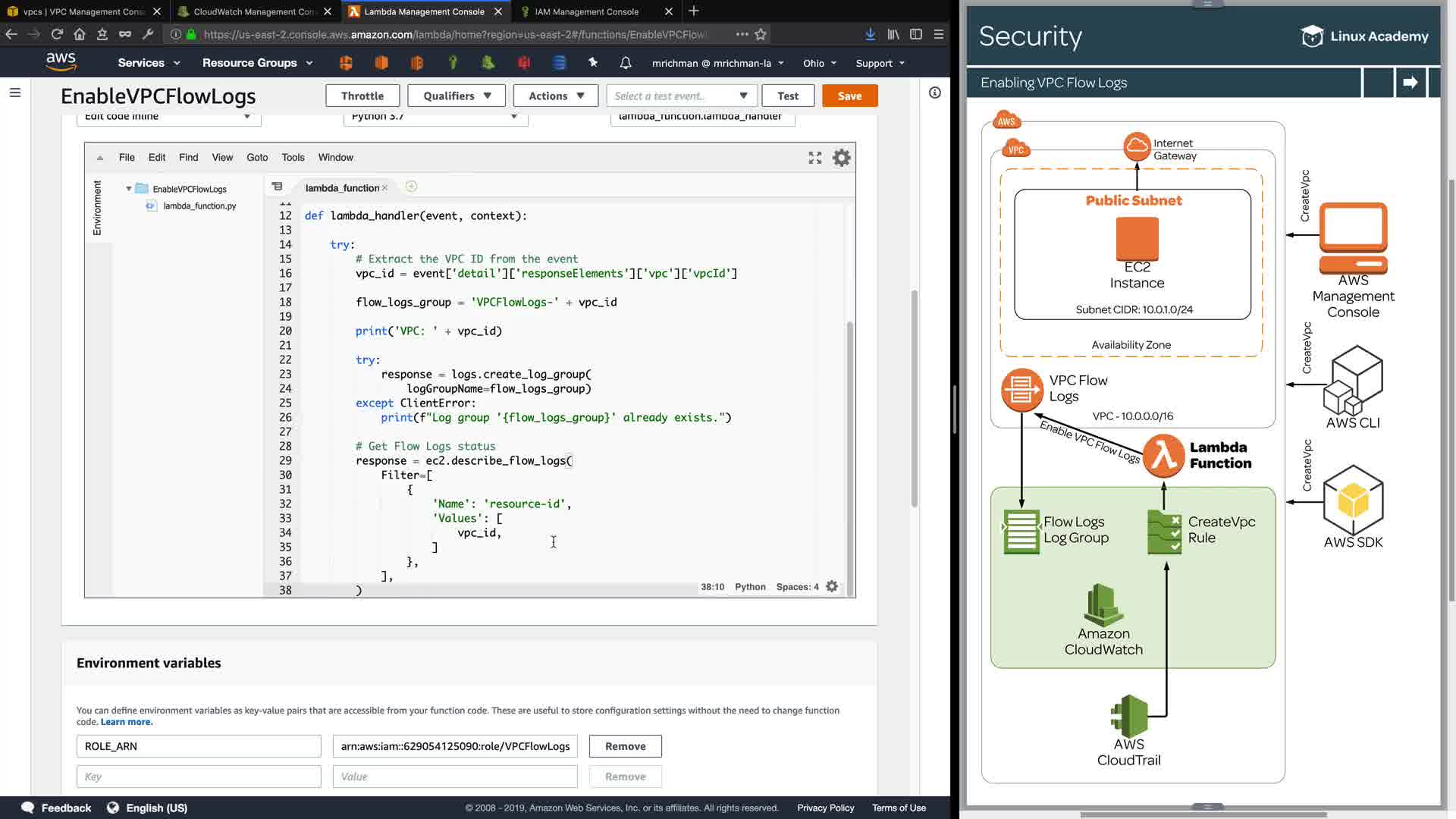Open the Select a test event dropdown
This screenshot has height=819, width=1456.
point(680,96)
